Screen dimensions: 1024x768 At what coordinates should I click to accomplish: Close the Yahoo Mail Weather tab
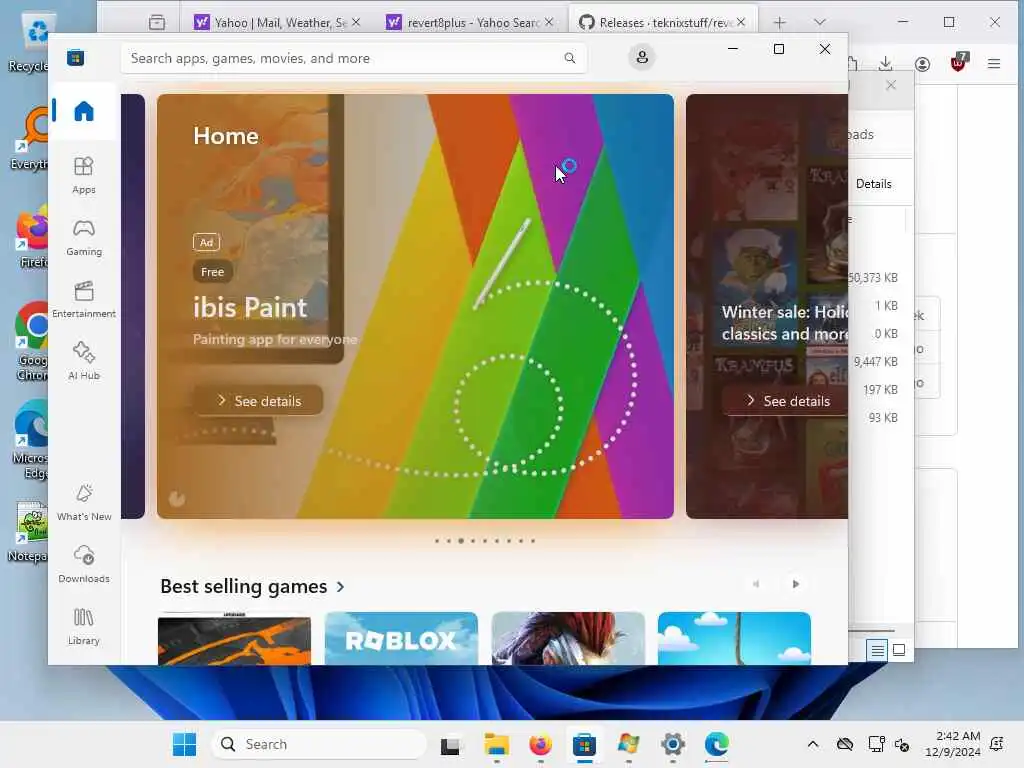(x=356, y=22)
